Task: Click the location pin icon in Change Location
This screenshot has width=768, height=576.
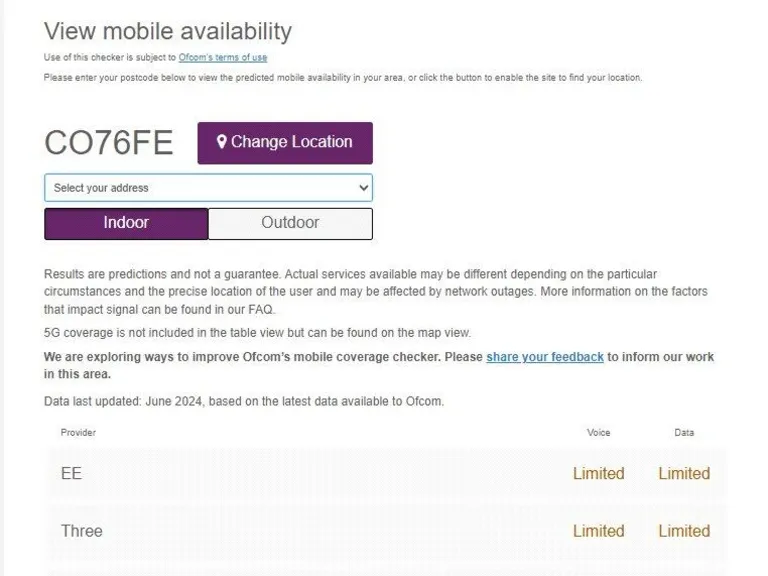Action: coord(222,142)
